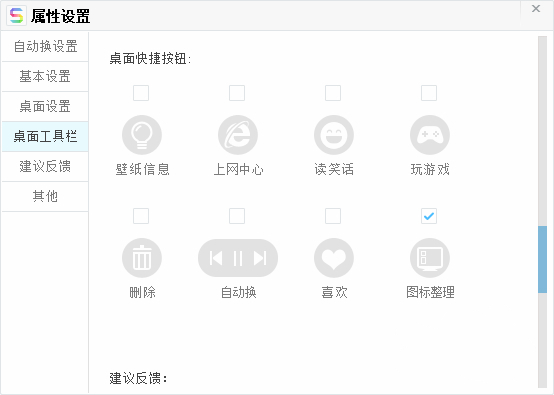This screenshot has width=554, height=395.
Task: Click the 壁纸信息 text label
Action: 143,169
